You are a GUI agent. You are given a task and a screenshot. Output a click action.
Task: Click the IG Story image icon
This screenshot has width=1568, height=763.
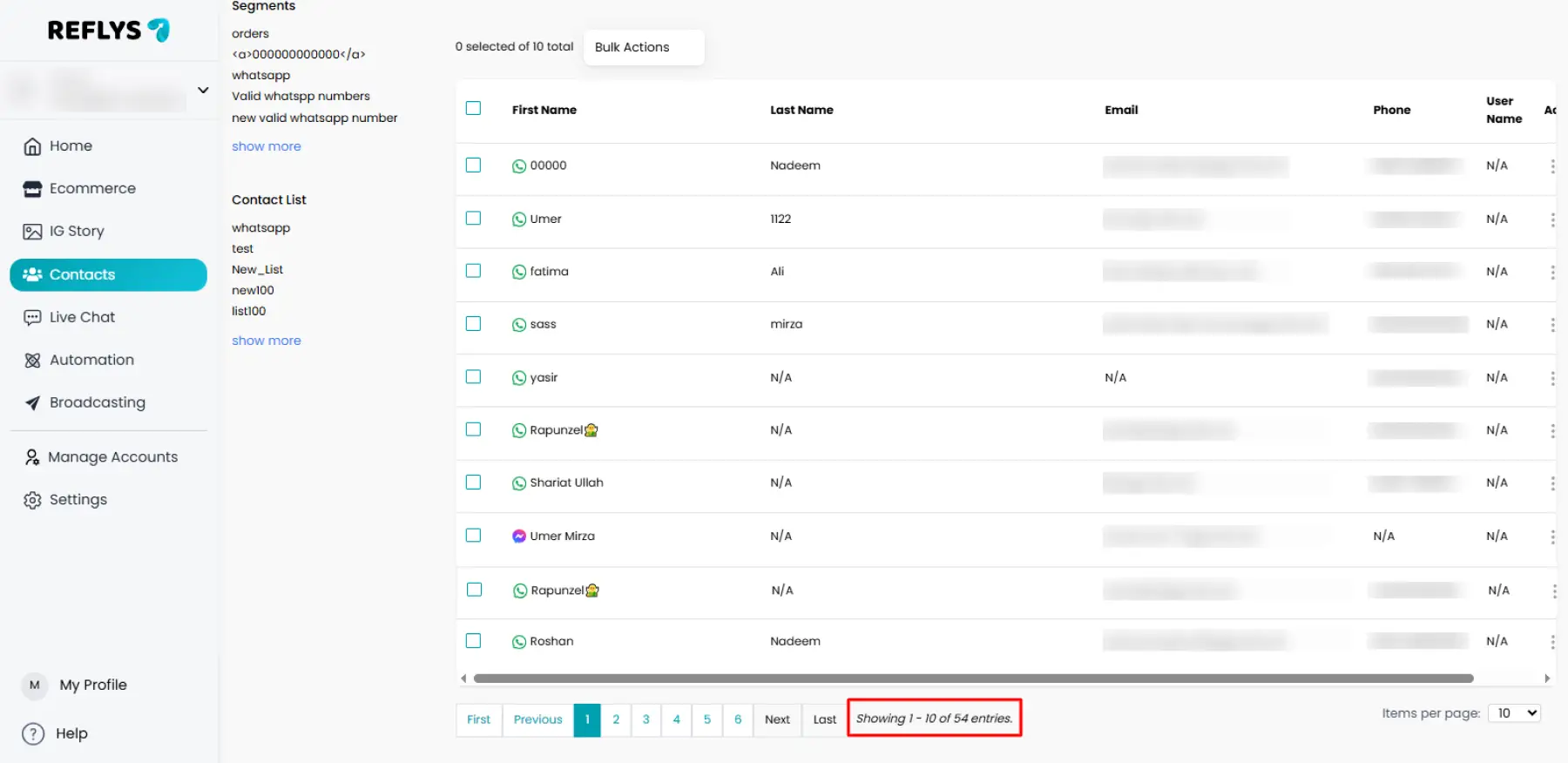[32, 232]
